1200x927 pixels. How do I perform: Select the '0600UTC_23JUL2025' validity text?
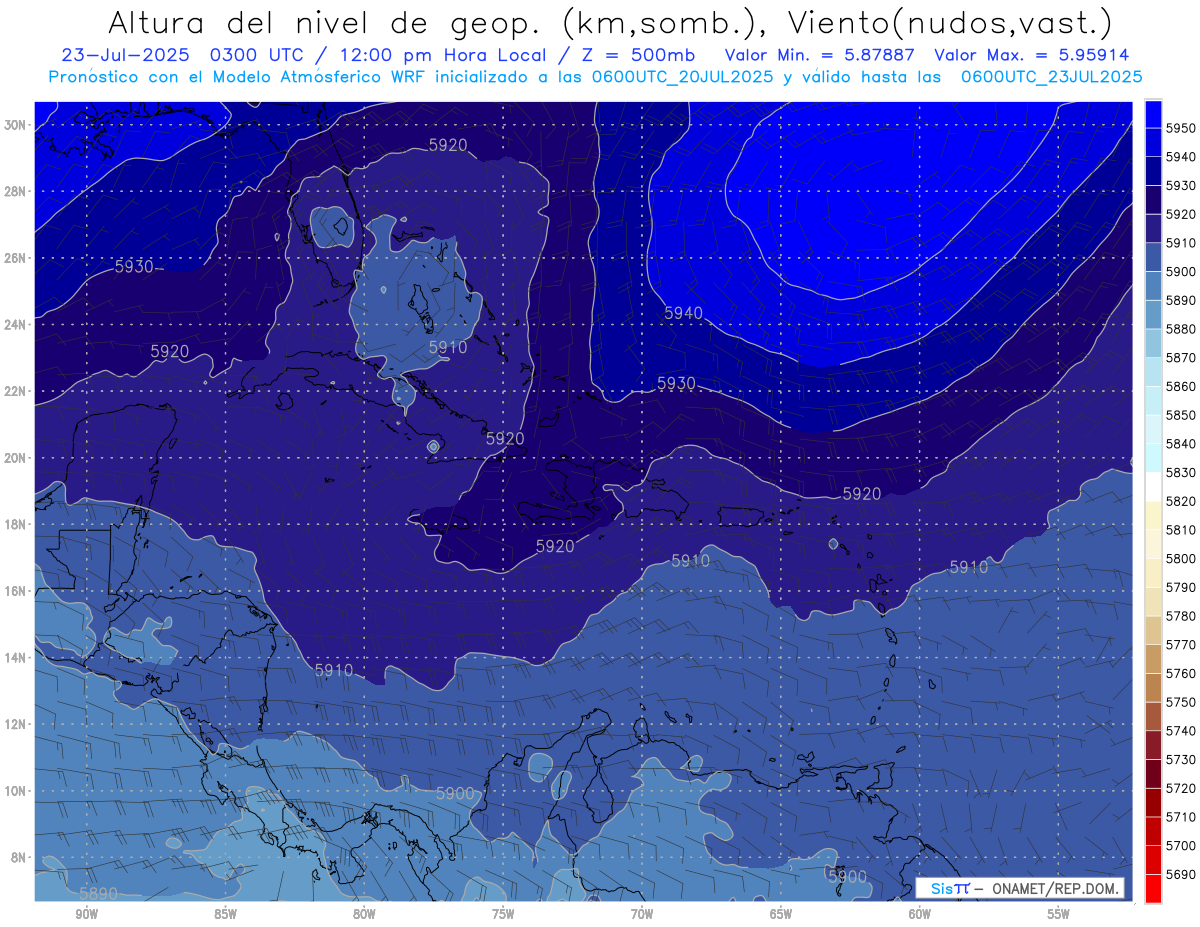(1051, 76)
